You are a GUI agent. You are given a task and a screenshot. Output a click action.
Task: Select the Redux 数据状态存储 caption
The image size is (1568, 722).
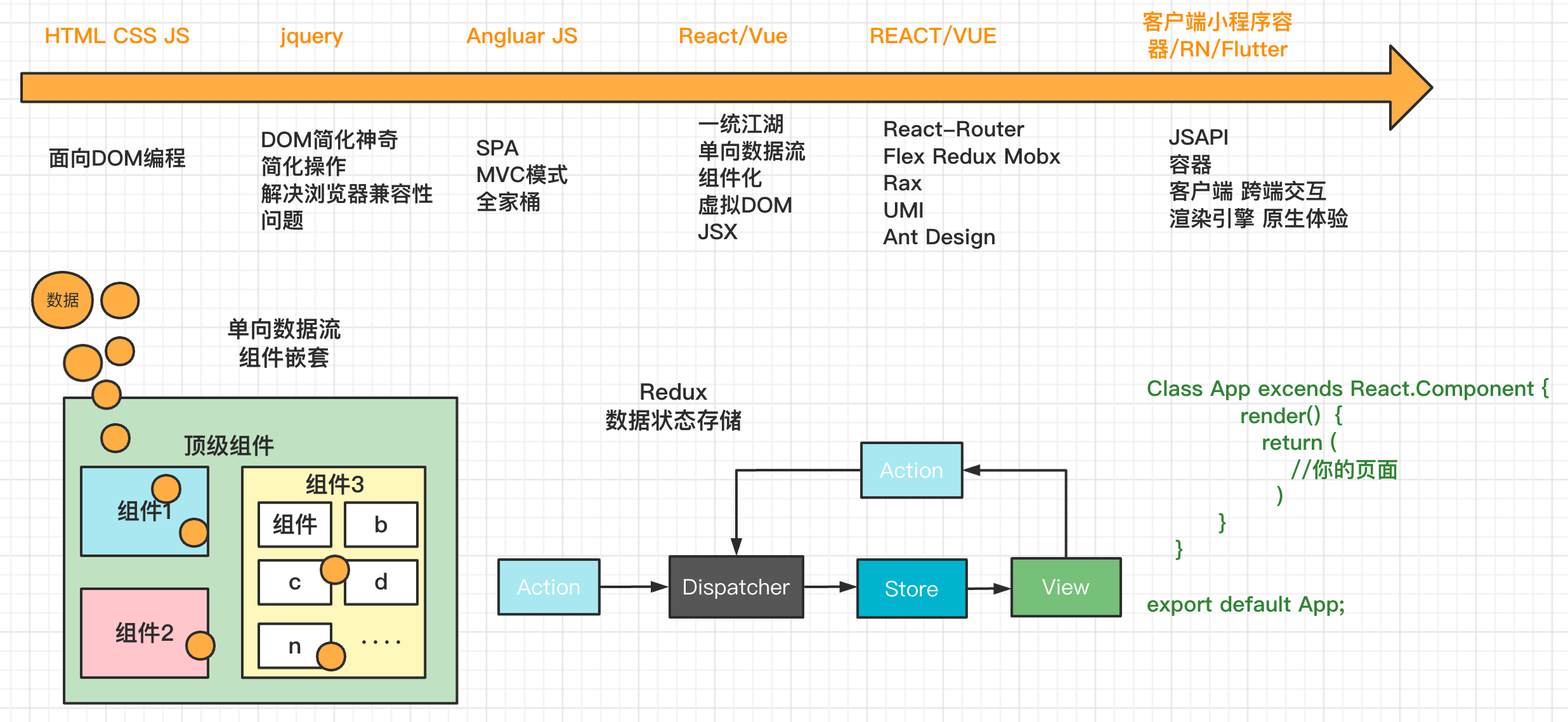pos(673,406)
